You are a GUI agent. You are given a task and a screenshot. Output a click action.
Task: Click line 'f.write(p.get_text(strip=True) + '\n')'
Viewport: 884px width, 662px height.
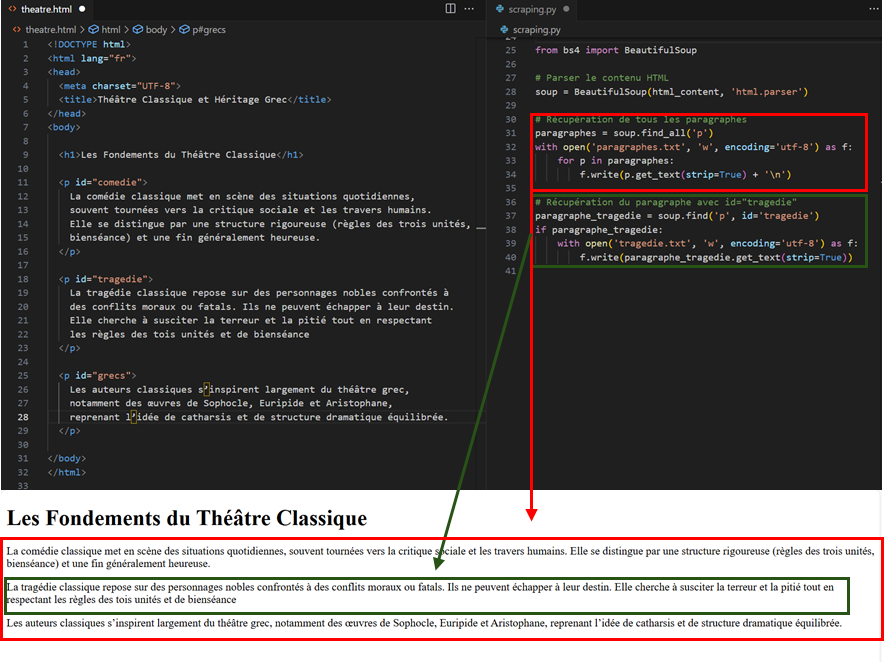click(686, 175)
